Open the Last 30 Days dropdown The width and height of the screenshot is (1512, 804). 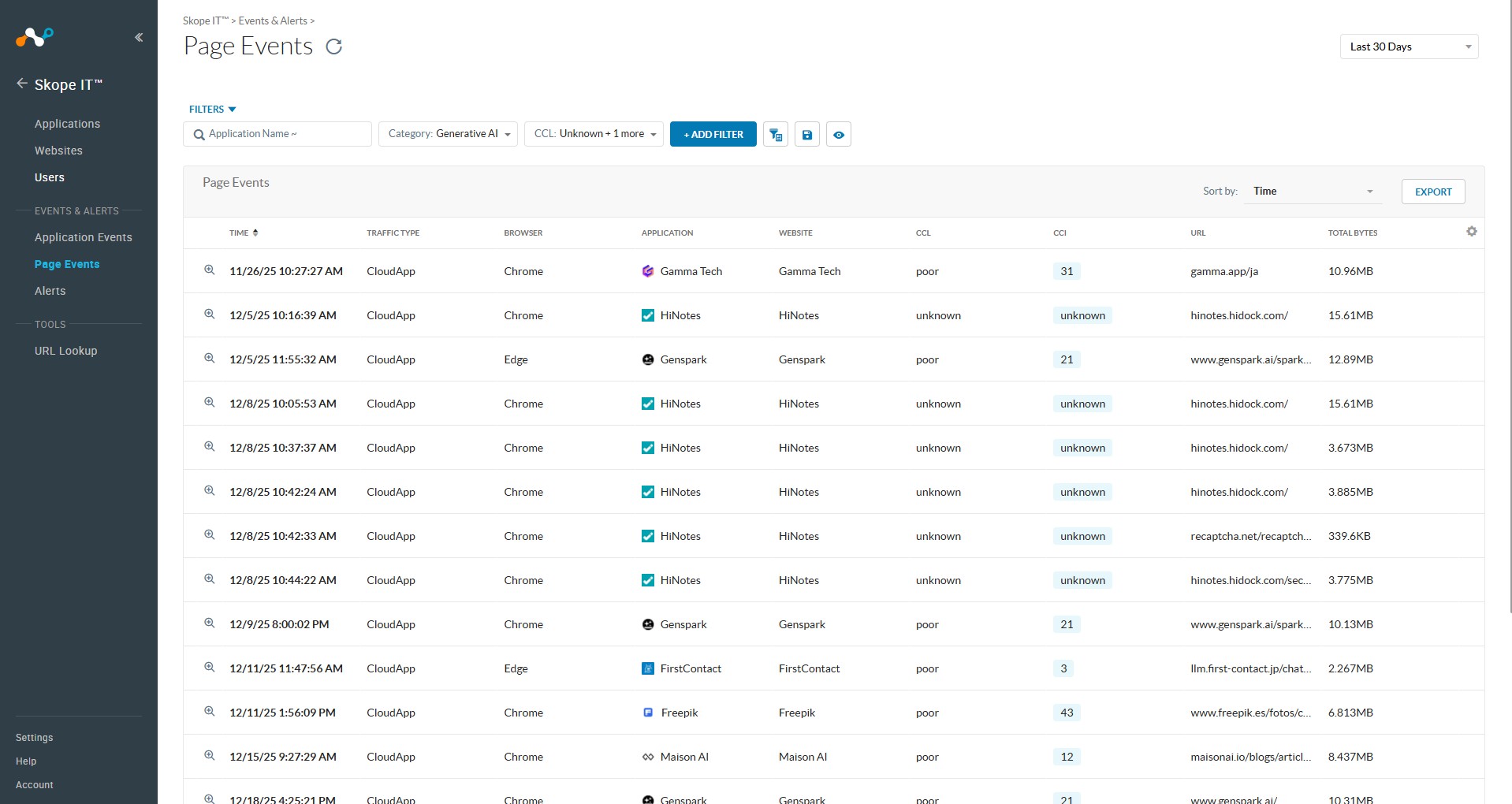coord(1409,47)
